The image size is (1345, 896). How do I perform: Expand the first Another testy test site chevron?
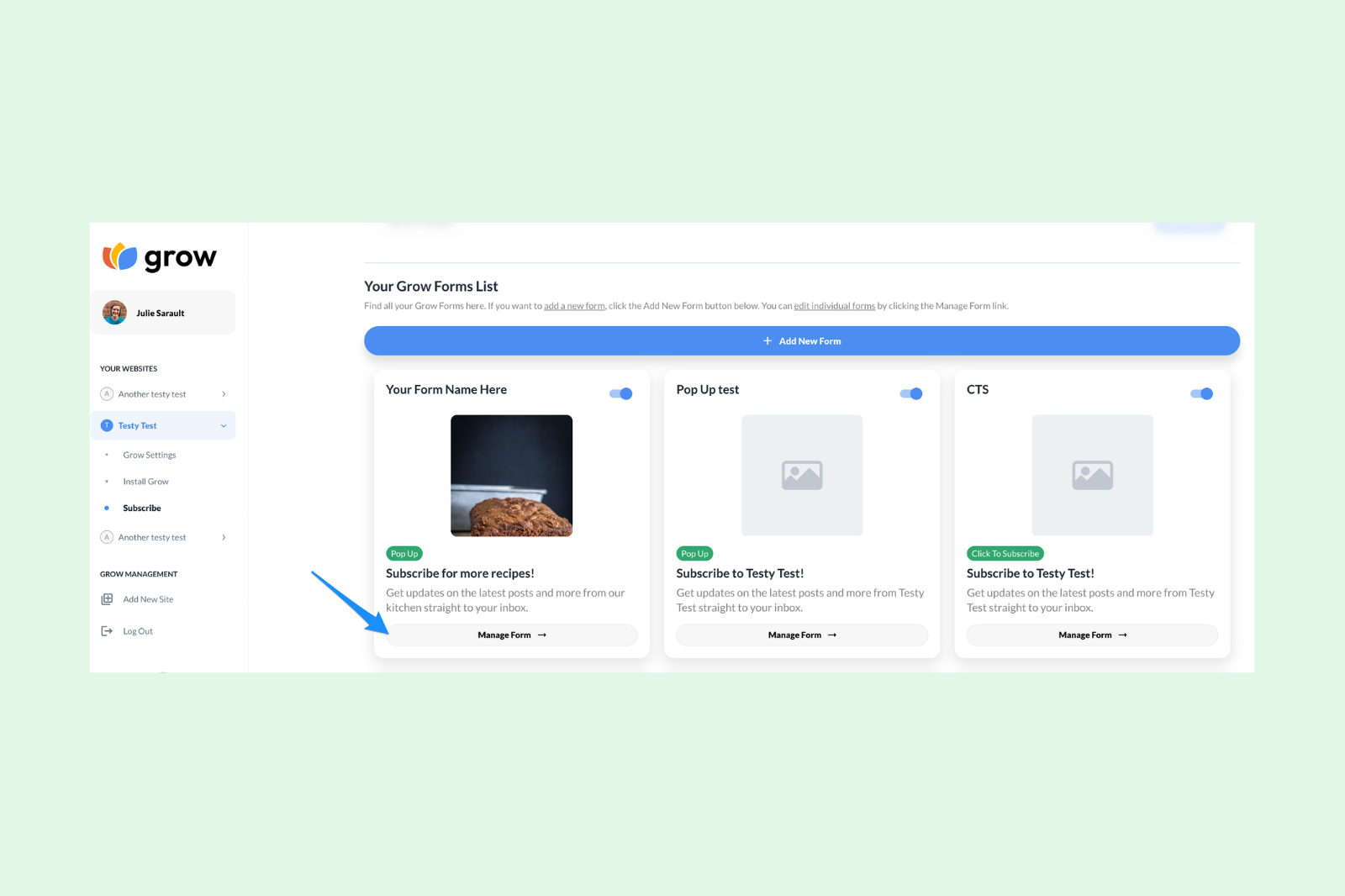[x=224, y=394]
